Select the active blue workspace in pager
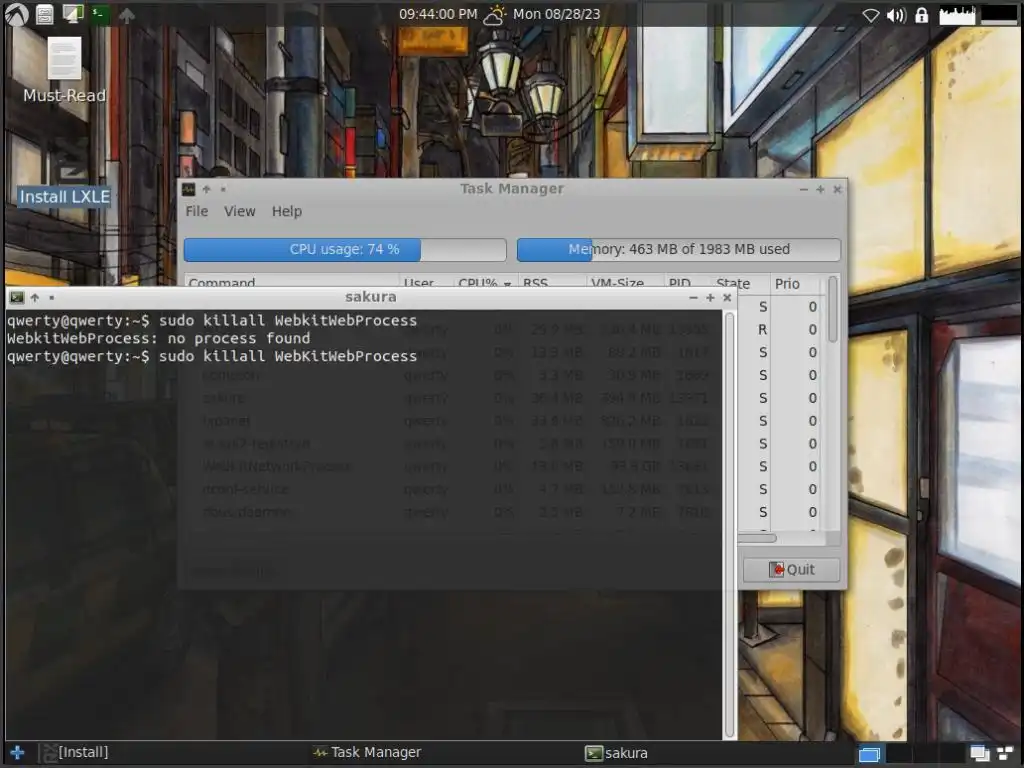 coord(869,754)
